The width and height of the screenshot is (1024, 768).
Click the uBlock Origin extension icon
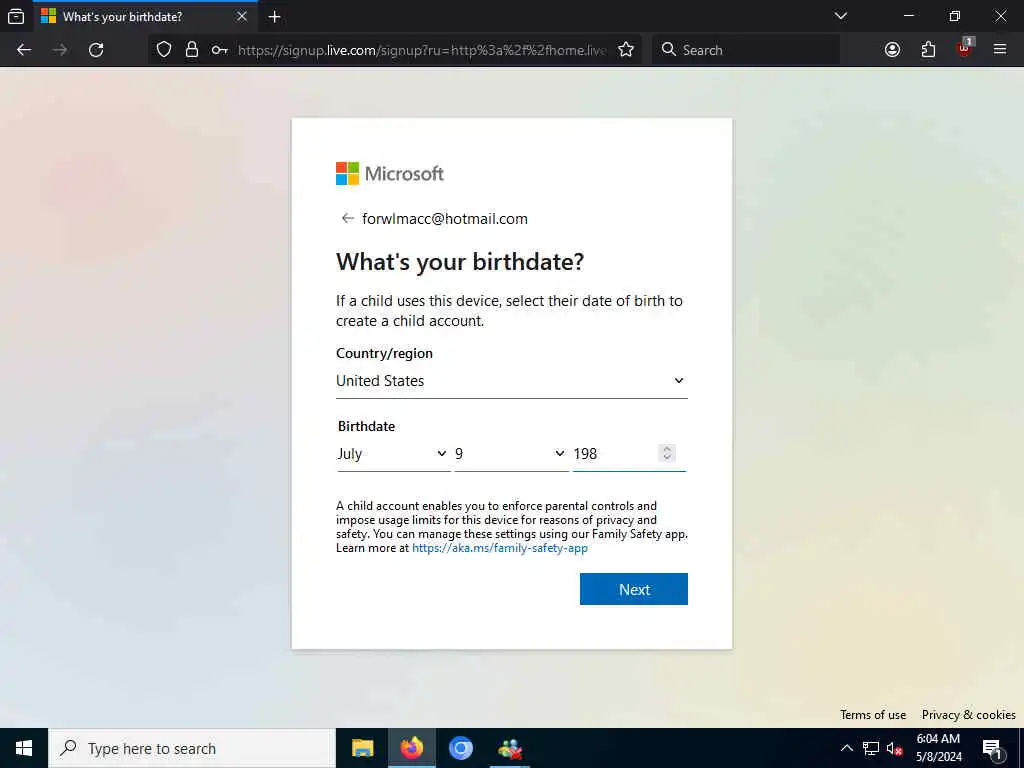pyautogui.click(x=965, y=48)
